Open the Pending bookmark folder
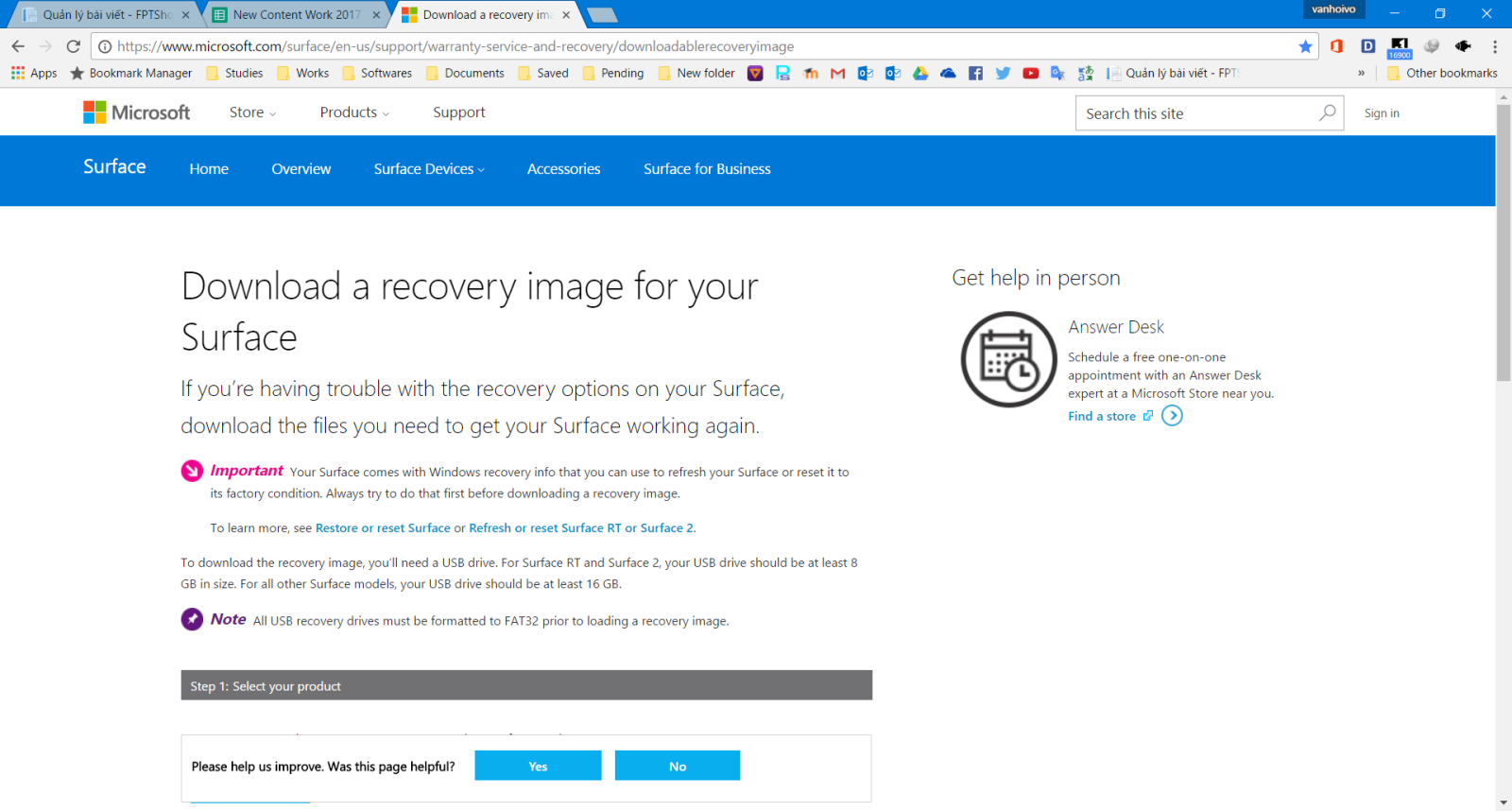Image resolution: width=1512 pixels, height=811 pixels. click(x=613, y=73)
